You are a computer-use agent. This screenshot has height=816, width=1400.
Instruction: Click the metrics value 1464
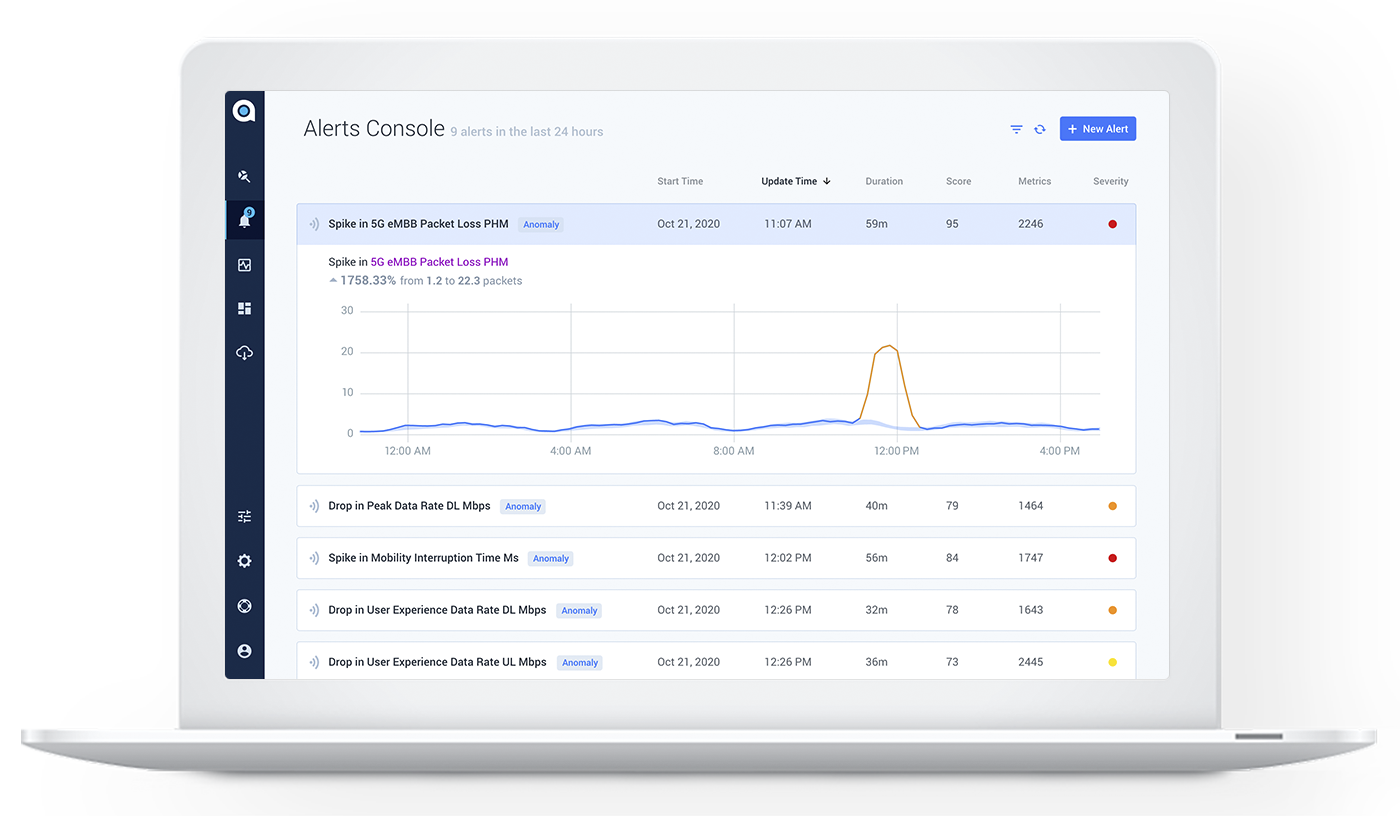[1031, 506]
